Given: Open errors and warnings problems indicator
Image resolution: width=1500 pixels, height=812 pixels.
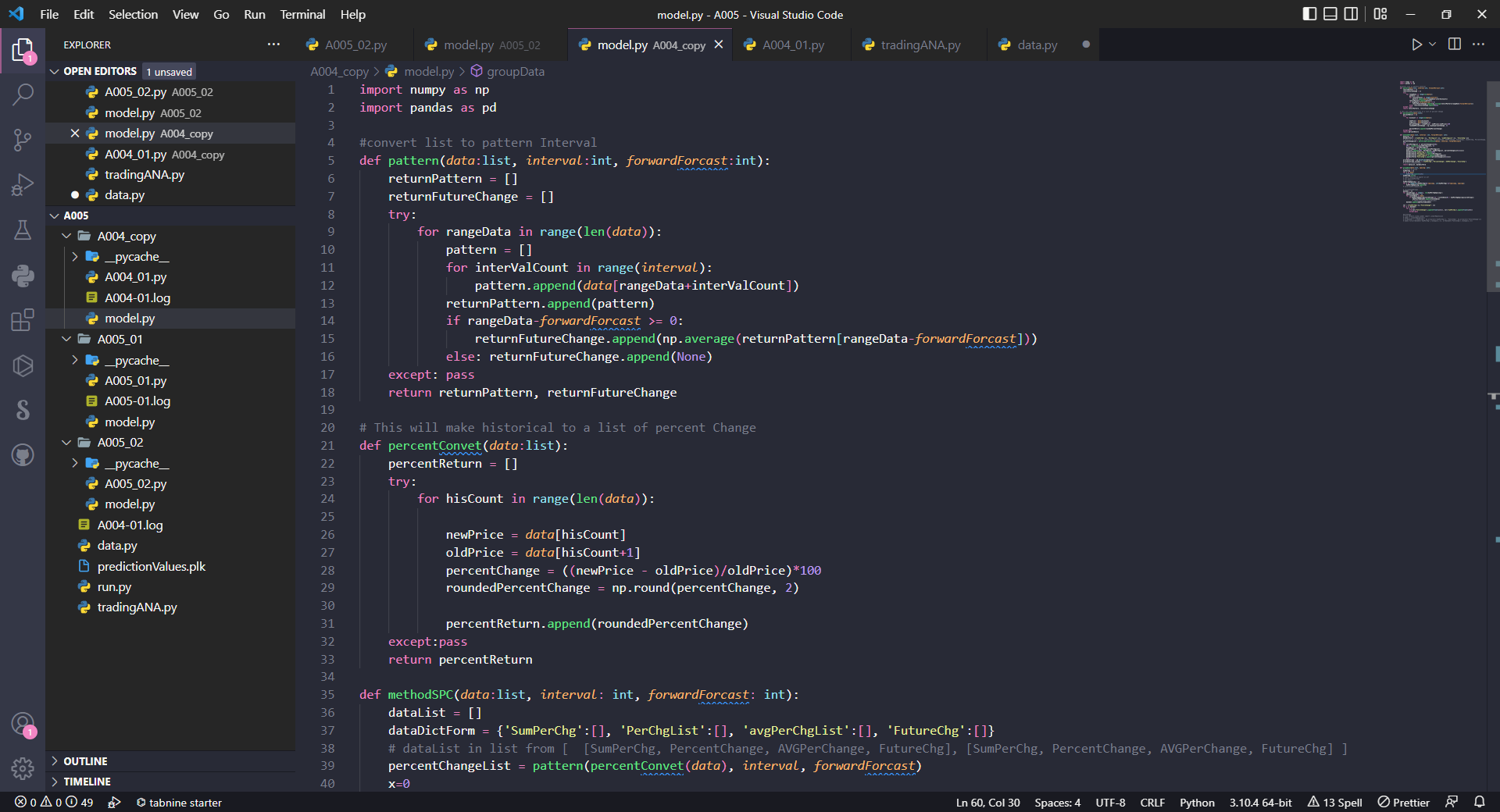Looking at the screenshot, I should (x=53, y=802).
